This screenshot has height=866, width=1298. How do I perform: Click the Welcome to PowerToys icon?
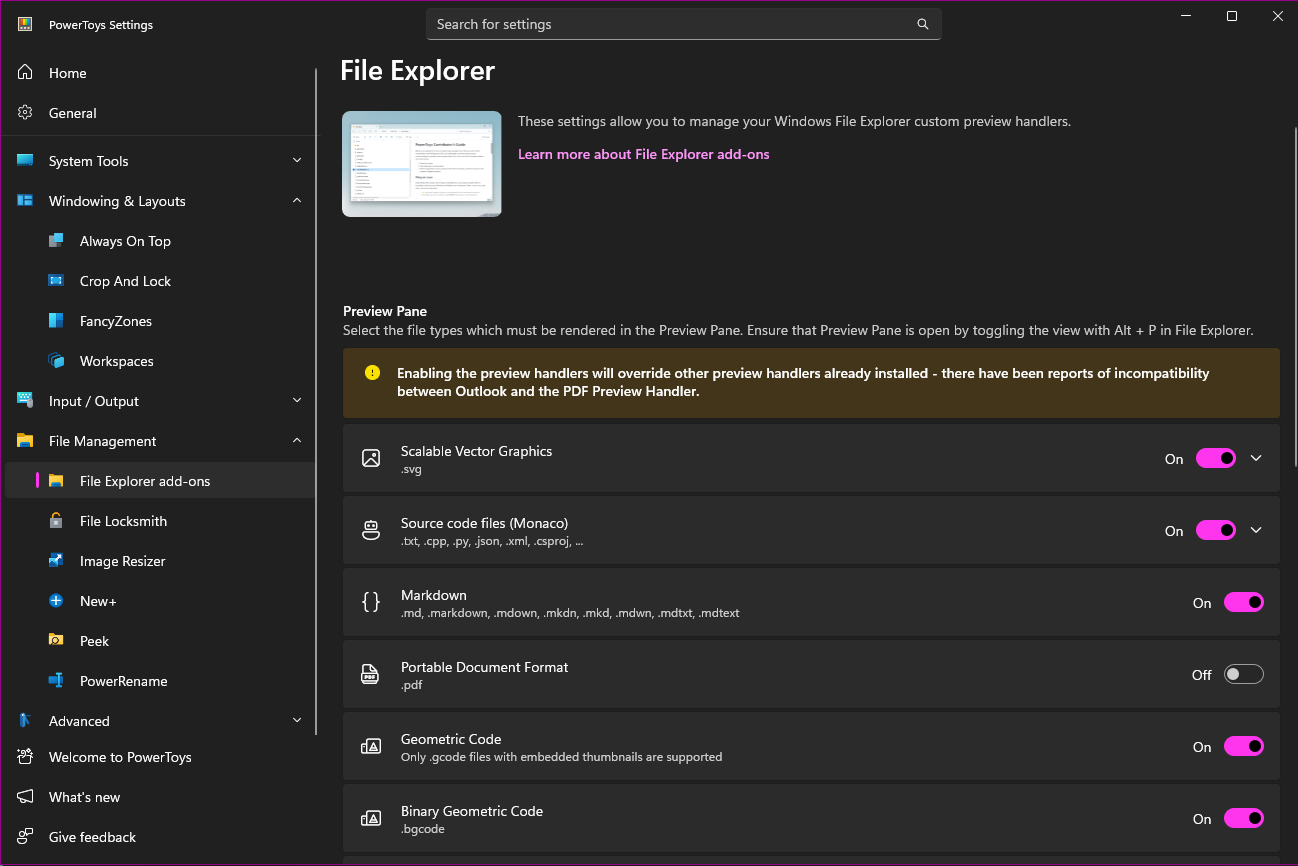pos(26,757)
